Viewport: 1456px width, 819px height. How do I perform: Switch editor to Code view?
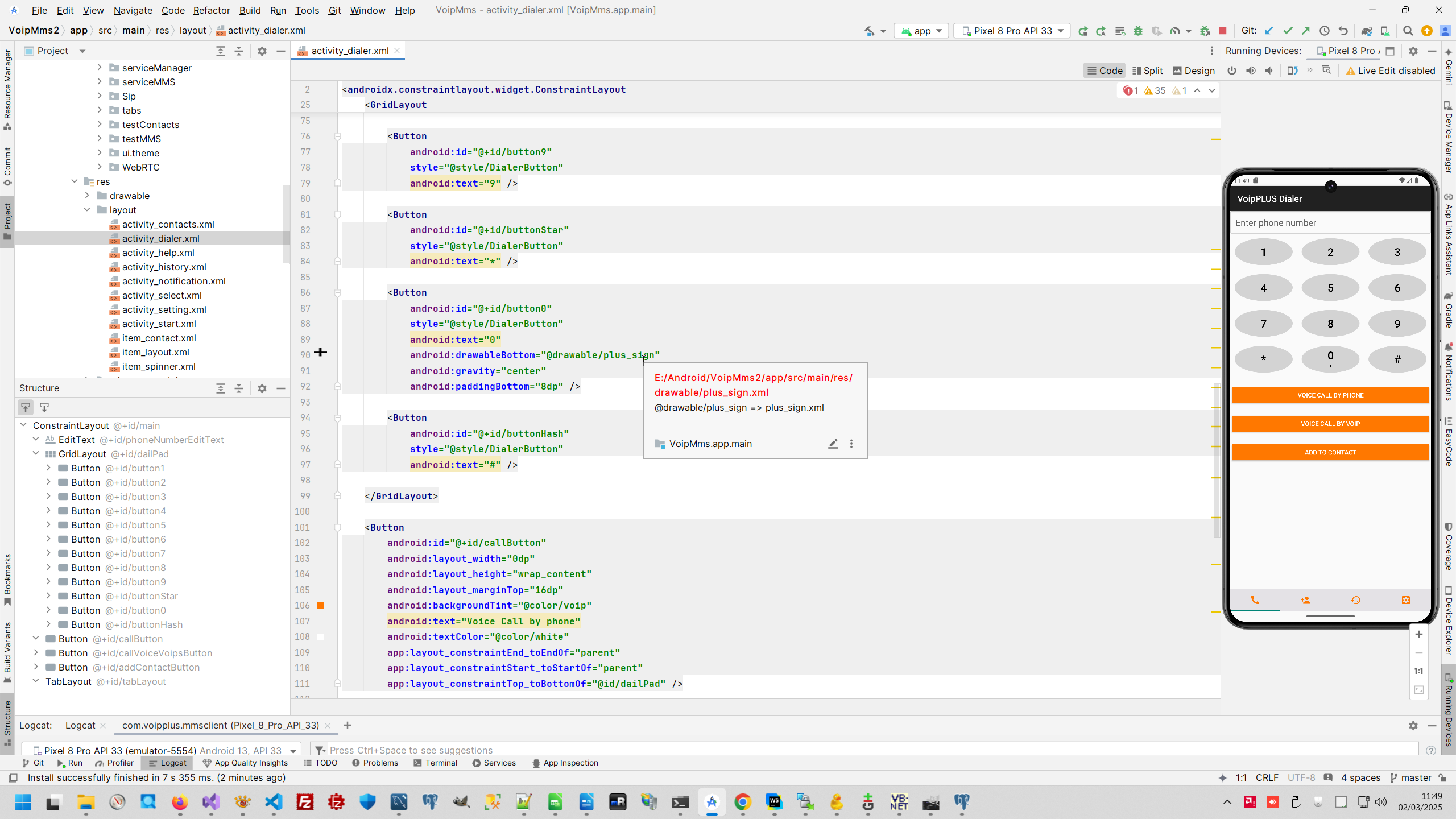(1105, 71)
